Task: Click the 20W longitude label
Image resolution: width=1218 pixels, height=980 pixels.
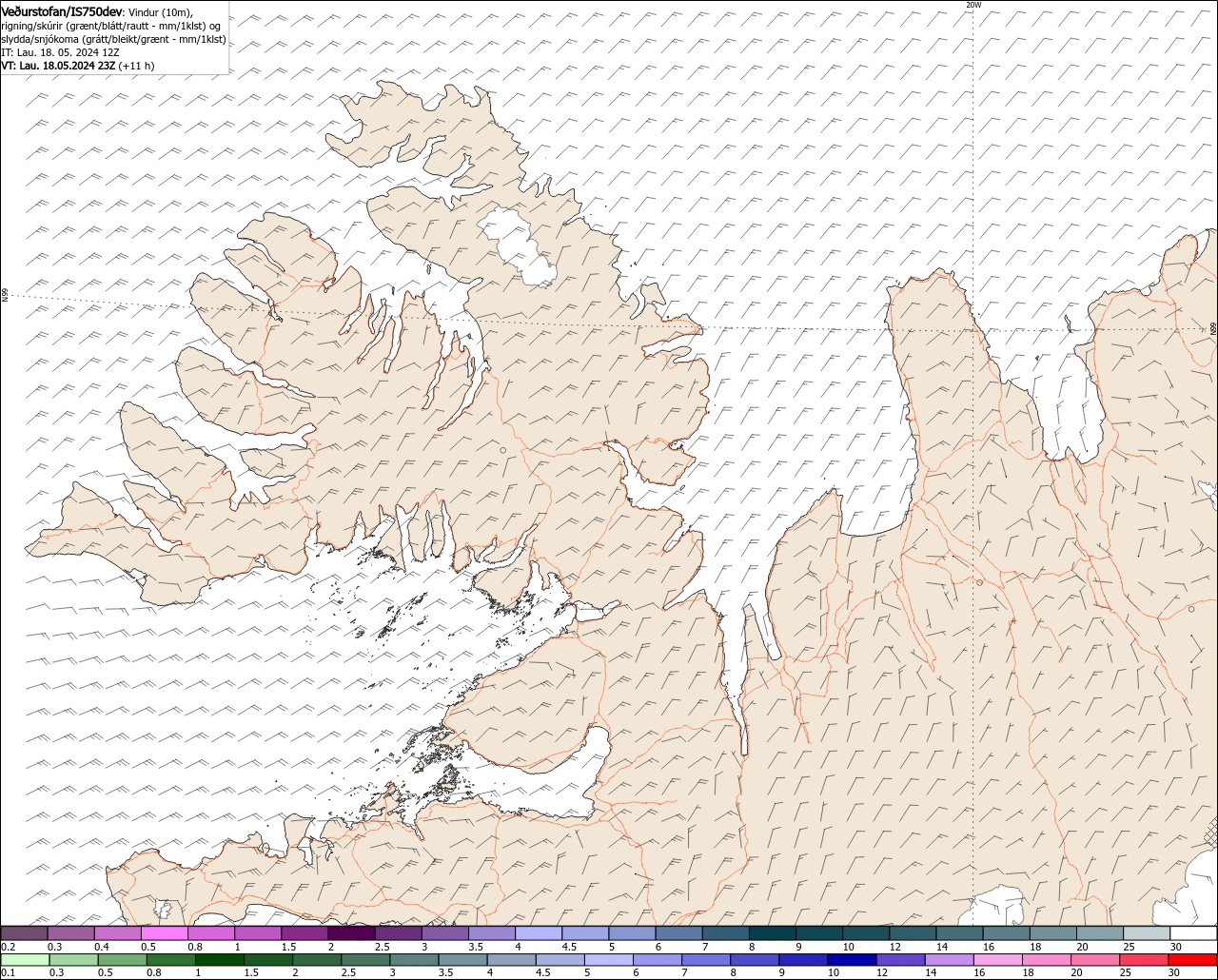Action: point(972,5)
